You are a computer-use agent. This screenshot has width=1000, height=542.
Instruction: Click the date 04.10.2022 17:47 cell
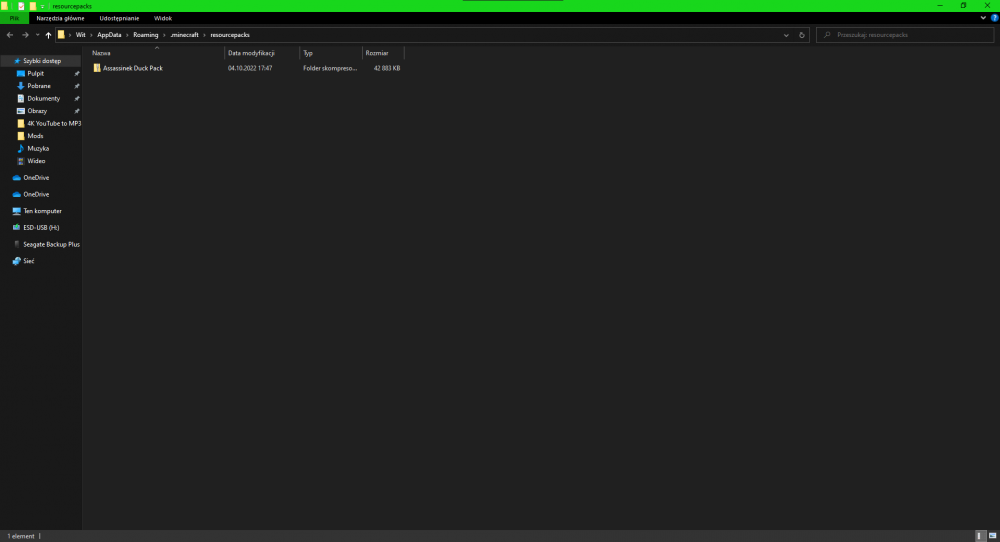(x=250, y=68)
